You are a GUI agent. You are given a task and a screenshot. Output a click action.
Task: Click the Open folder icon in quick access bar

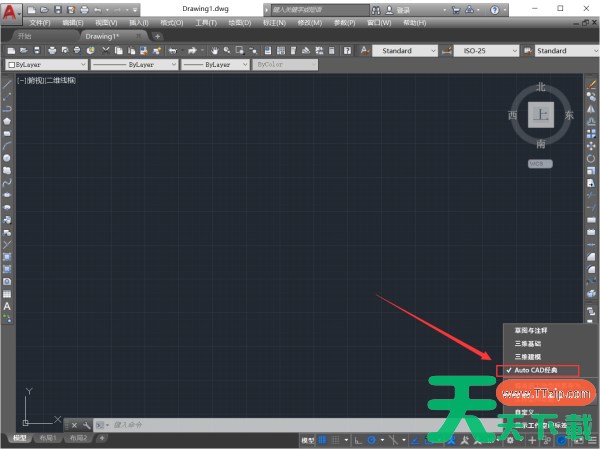44,10
